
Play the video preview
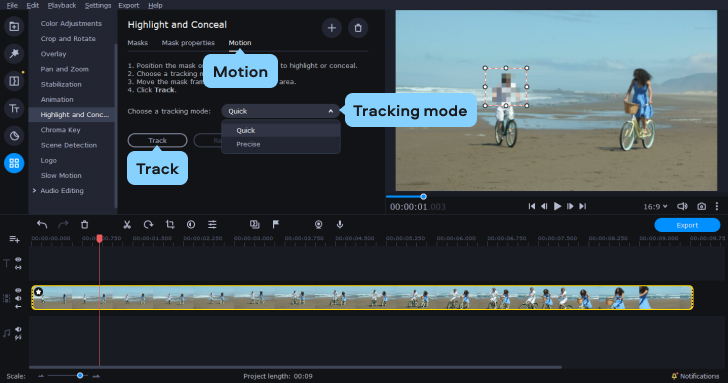point(557,206)
